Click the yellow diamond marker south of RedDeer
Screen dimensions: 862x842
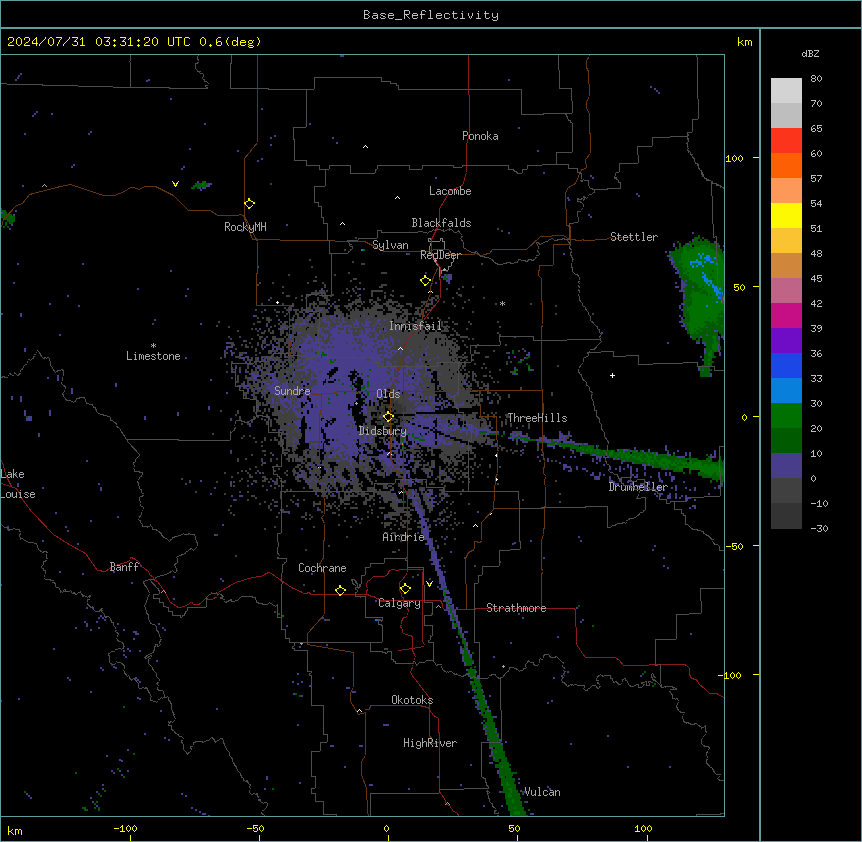[426, 281]
